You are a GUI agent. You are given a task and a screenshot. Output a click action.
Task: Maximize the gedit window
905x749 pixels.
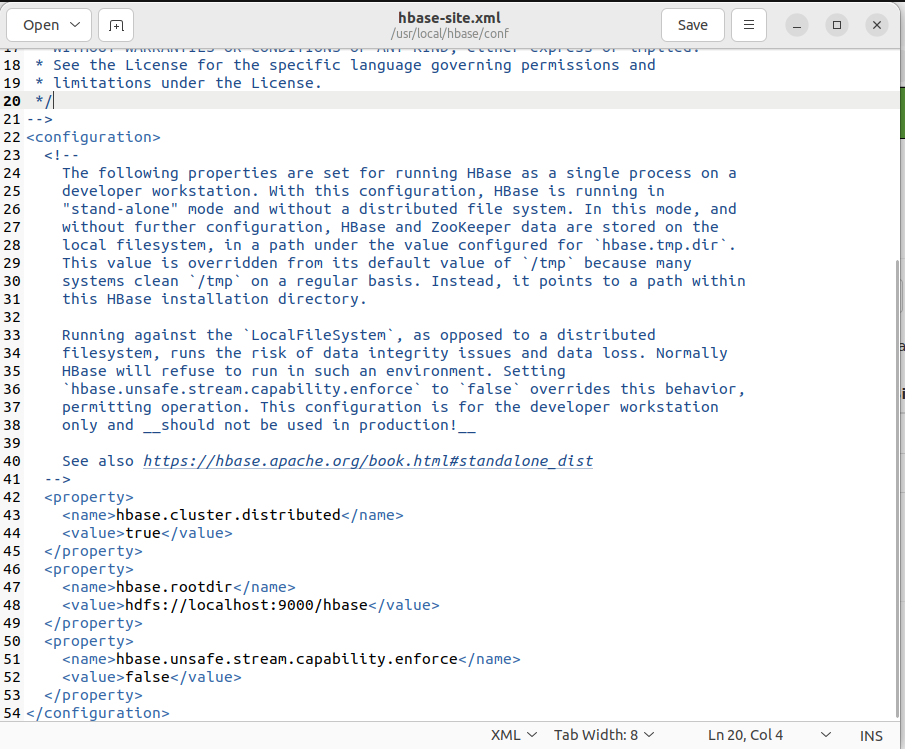(x=836, y=25)
